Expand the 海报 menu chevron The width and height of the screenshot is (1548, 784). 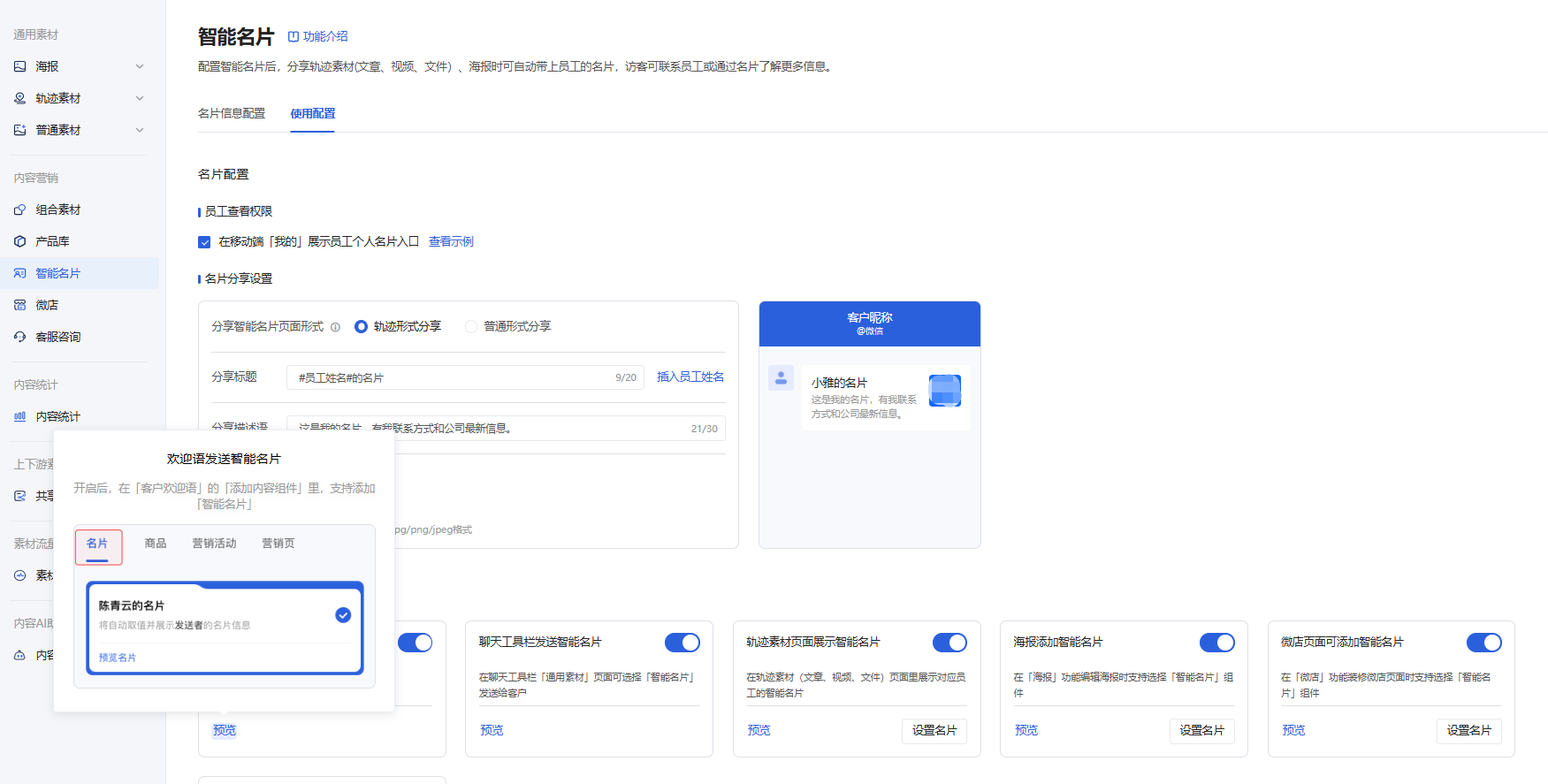coord(140,66)
